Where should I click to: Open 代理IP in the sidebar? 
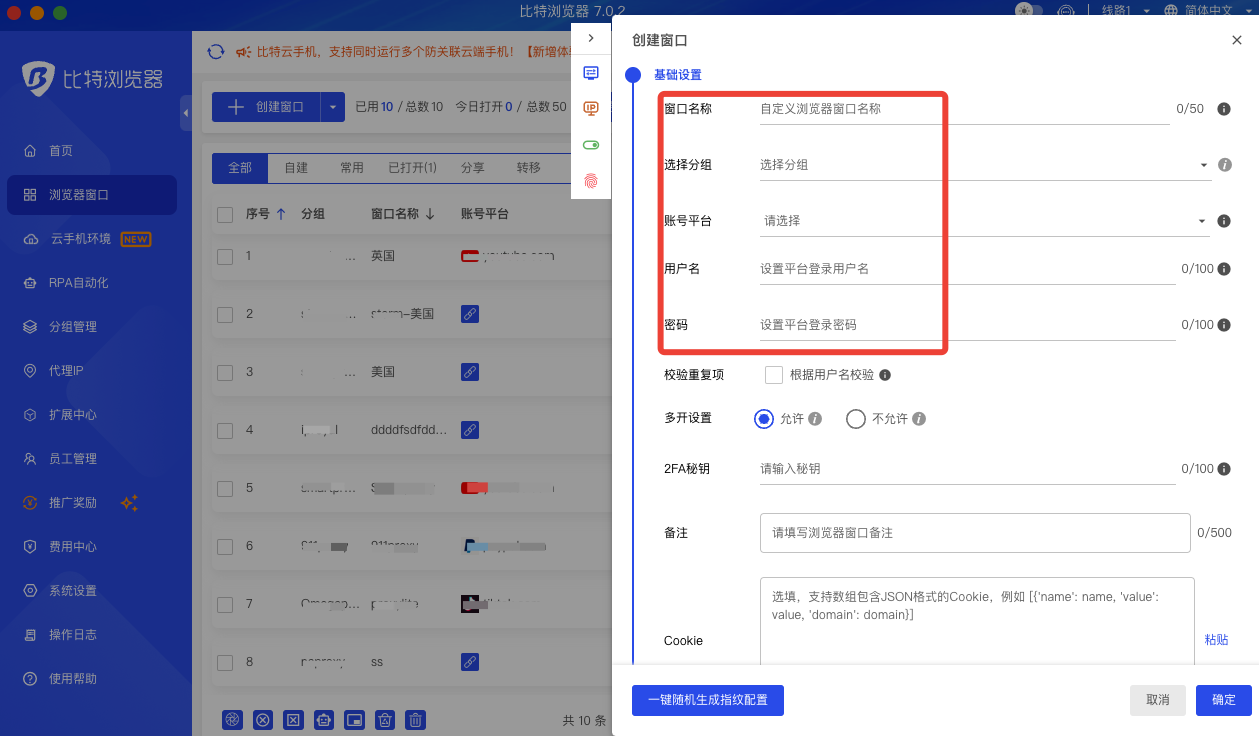click(92, 371)
